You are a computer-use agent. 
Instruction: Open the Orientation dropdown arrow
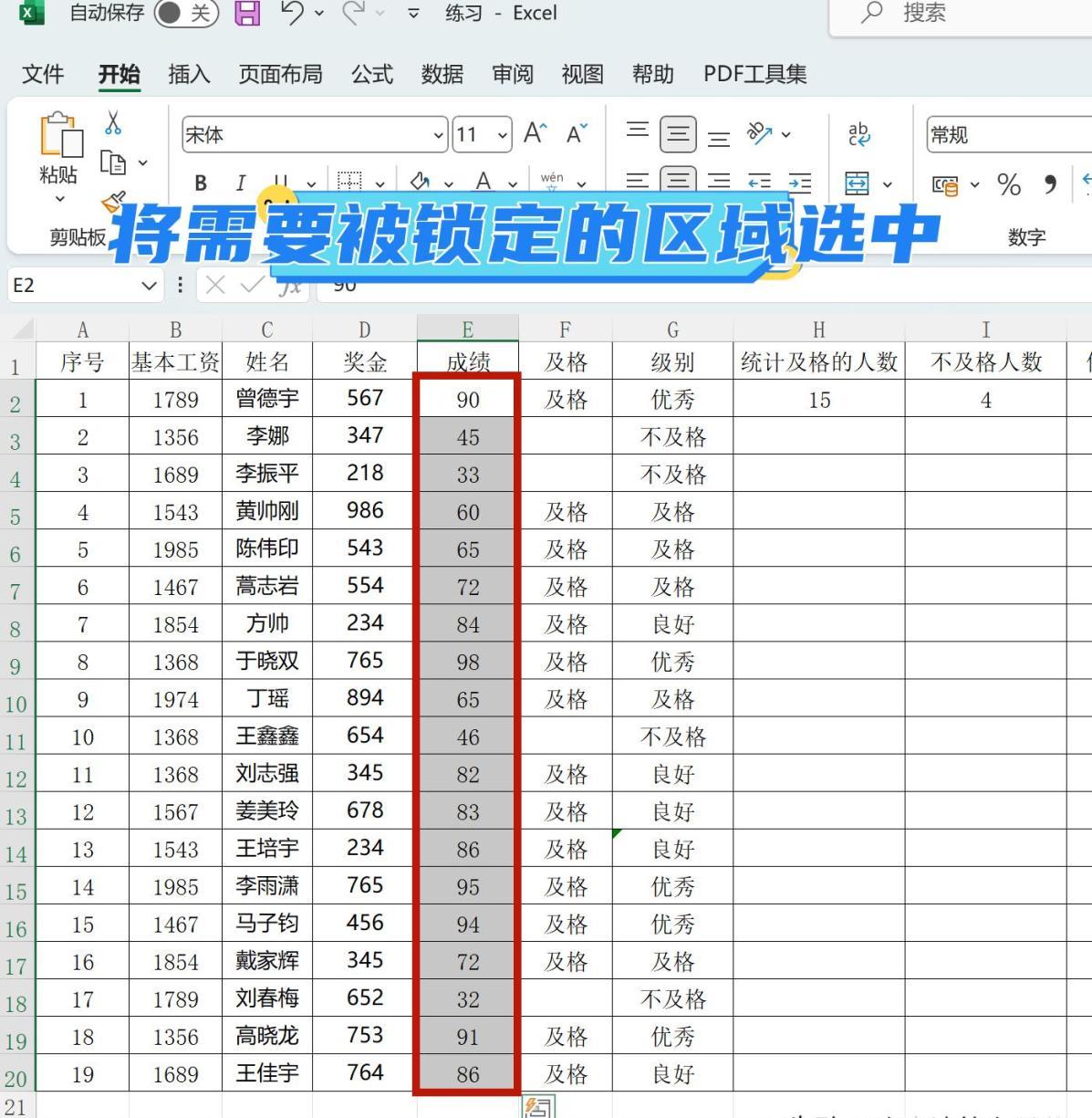point(786,134)
